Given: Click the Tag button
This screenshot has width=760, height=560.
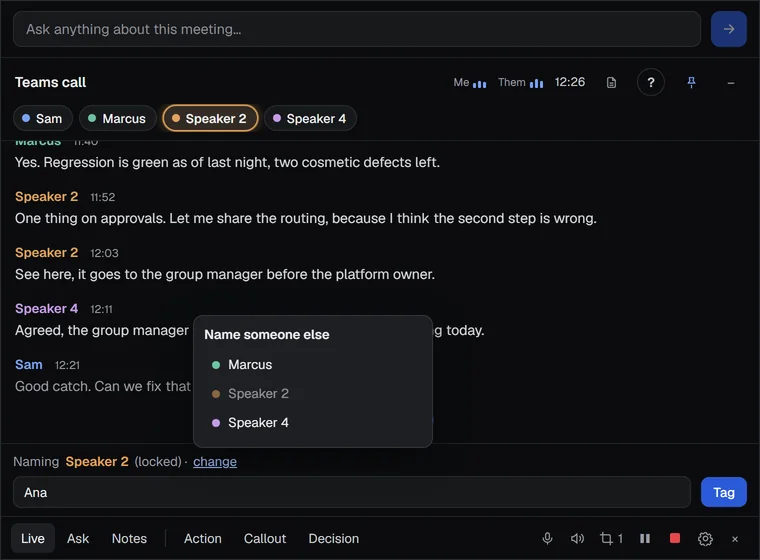Looking at the screenshot, I should [x=724, y=492].
